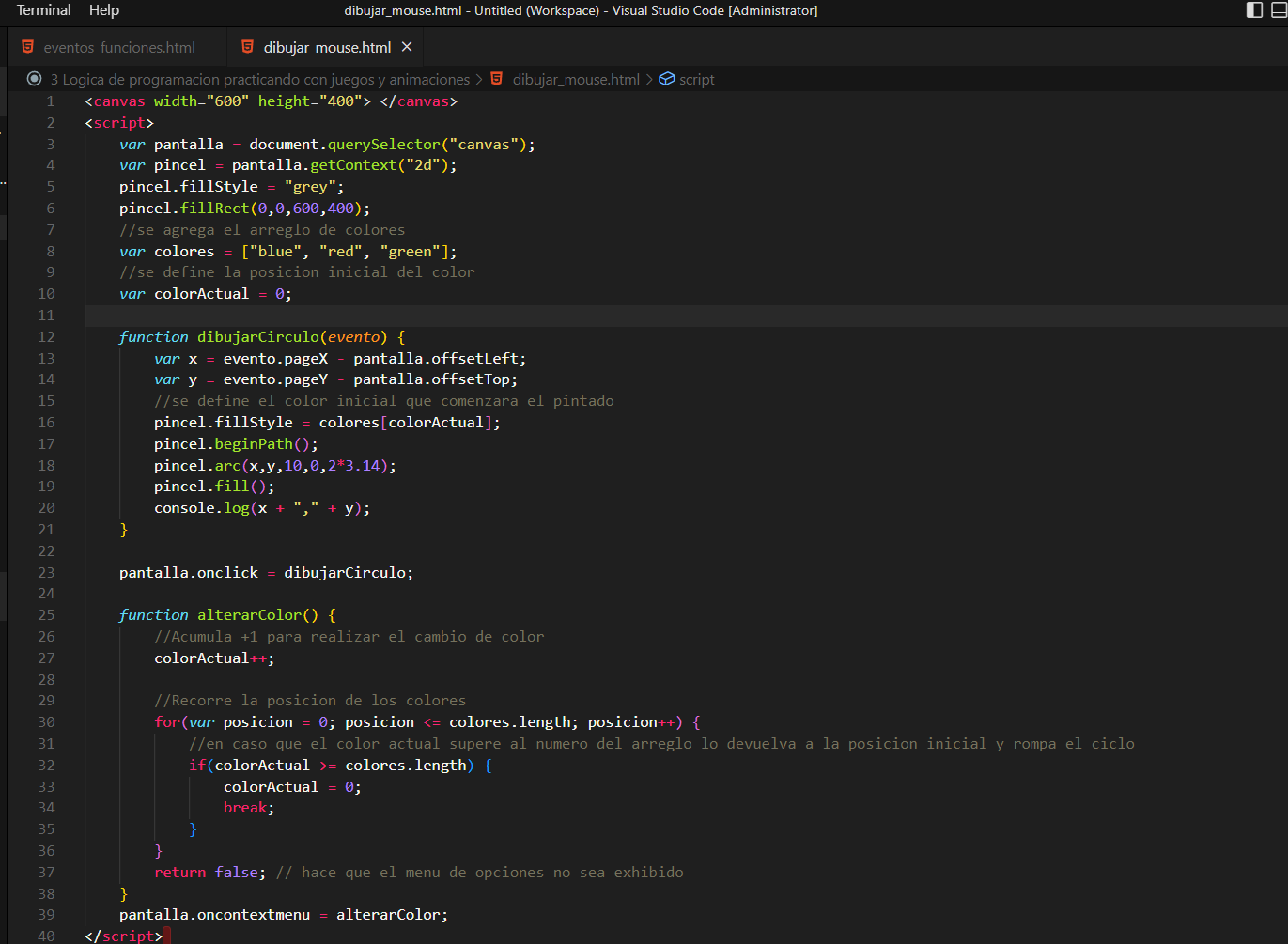The width and height of the screenshot is (1288, 944).
Task: Click line number 25 in the gutter
Action: click(46, 615)
